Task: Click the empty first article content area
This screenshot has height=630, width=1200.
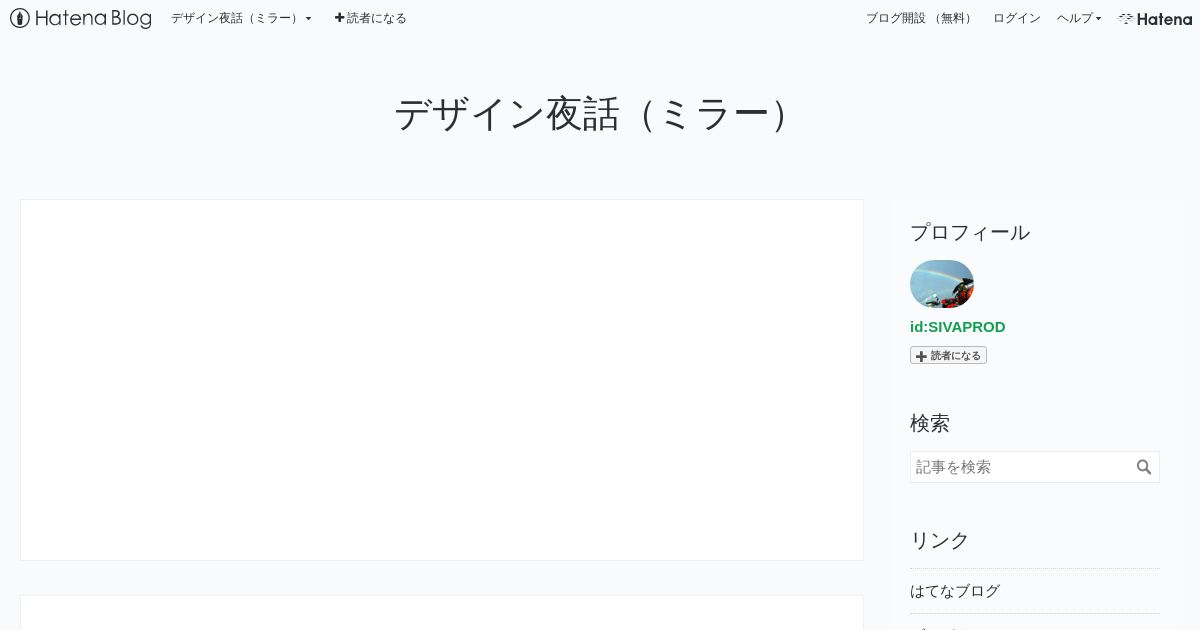Action: tap(442, 380)
